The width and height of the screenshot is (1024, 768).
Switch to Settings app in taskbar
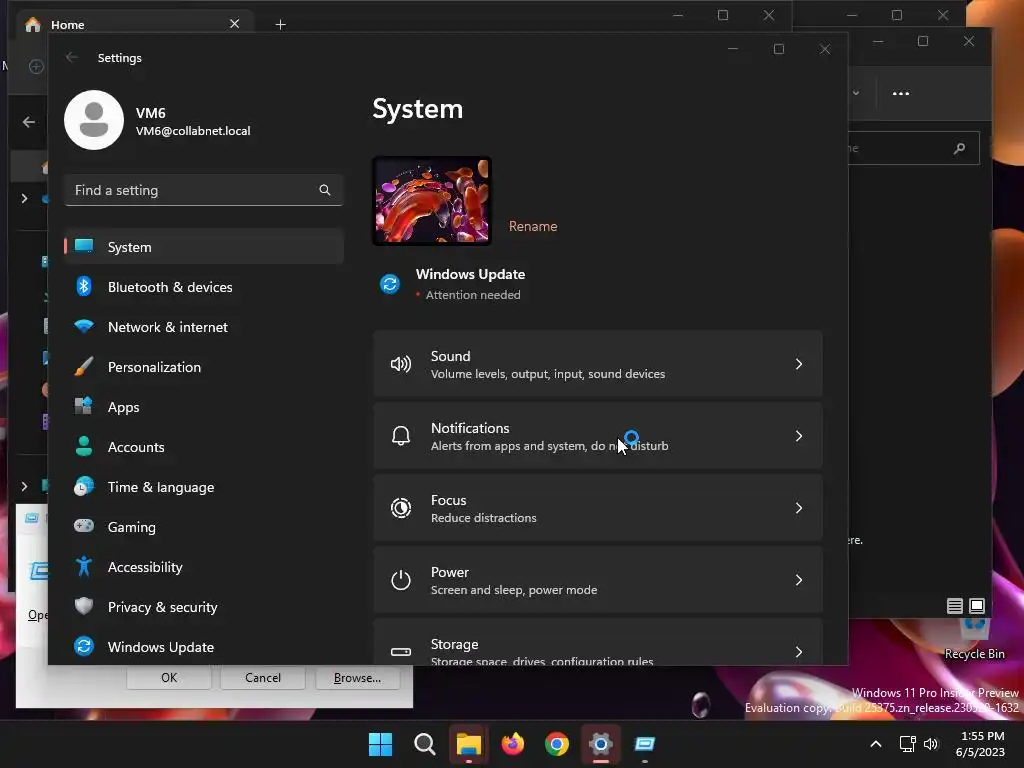tap(601, 744)
